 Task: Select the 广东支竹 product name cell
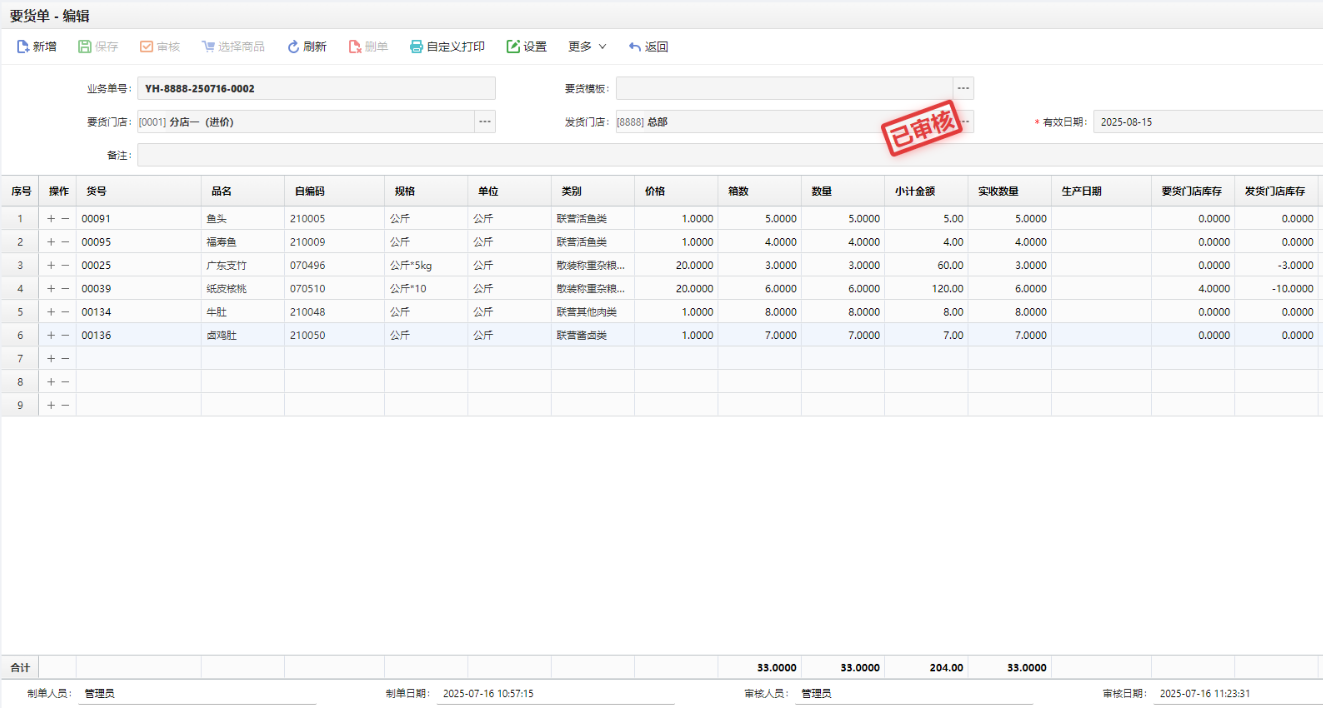[x=243, y=265]
